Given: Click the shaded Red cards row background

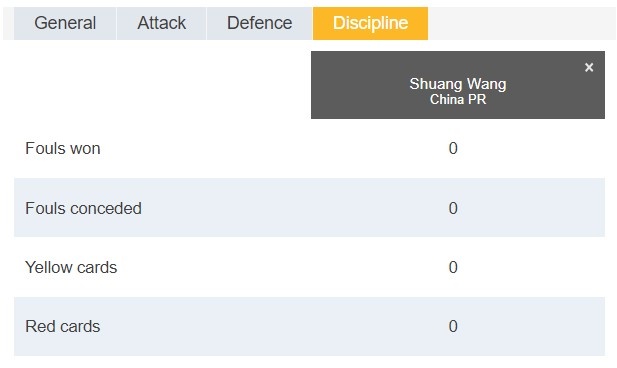Looking at the screenshot, I should [309, 326].
